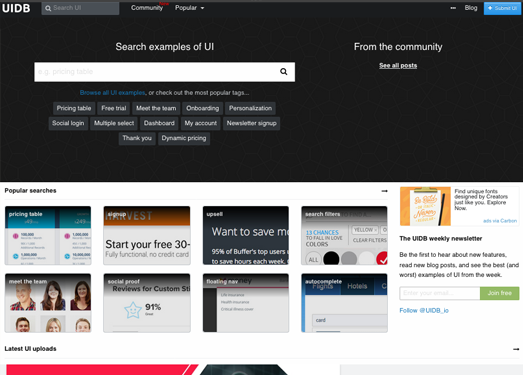The height and width of the screenshot is (375, 523).
Task: Select the Onboarding tag
Action: point(202,108)
